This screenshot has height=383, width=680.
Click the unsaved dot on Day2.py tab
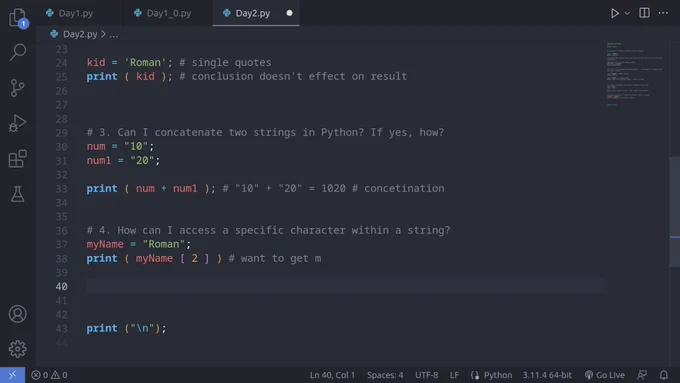click(x=289, y=13)
